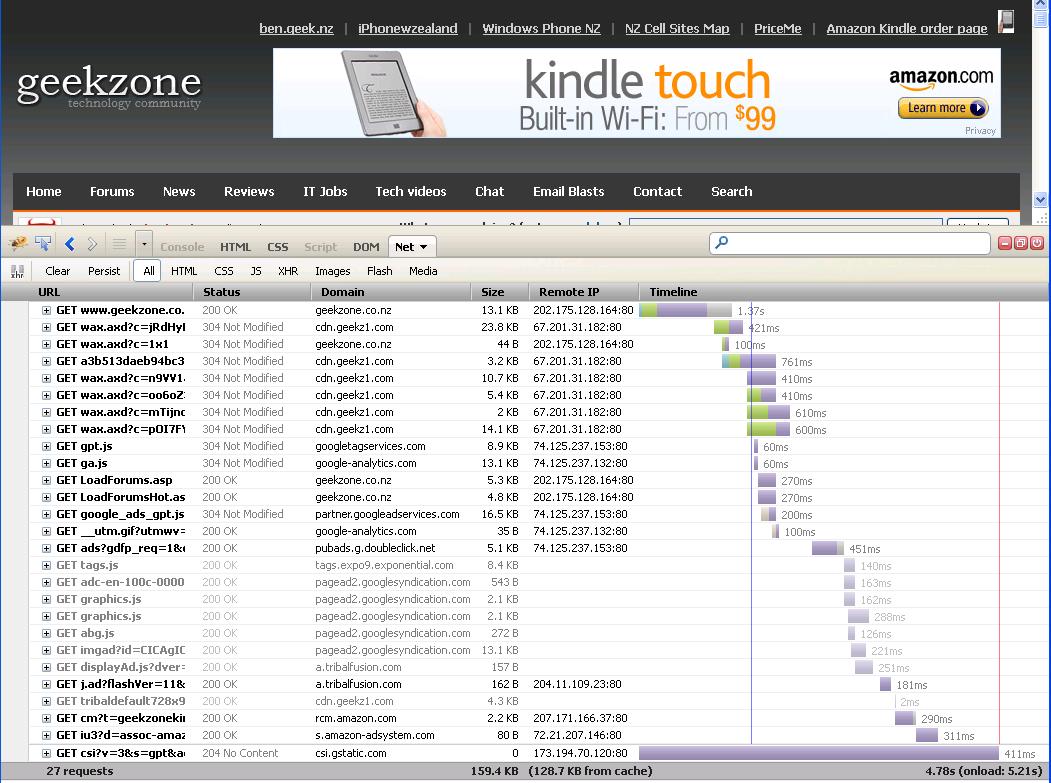Filter requests by XHR
Viewport: 1051px width, 783px height.
click(x=288, y=271)
